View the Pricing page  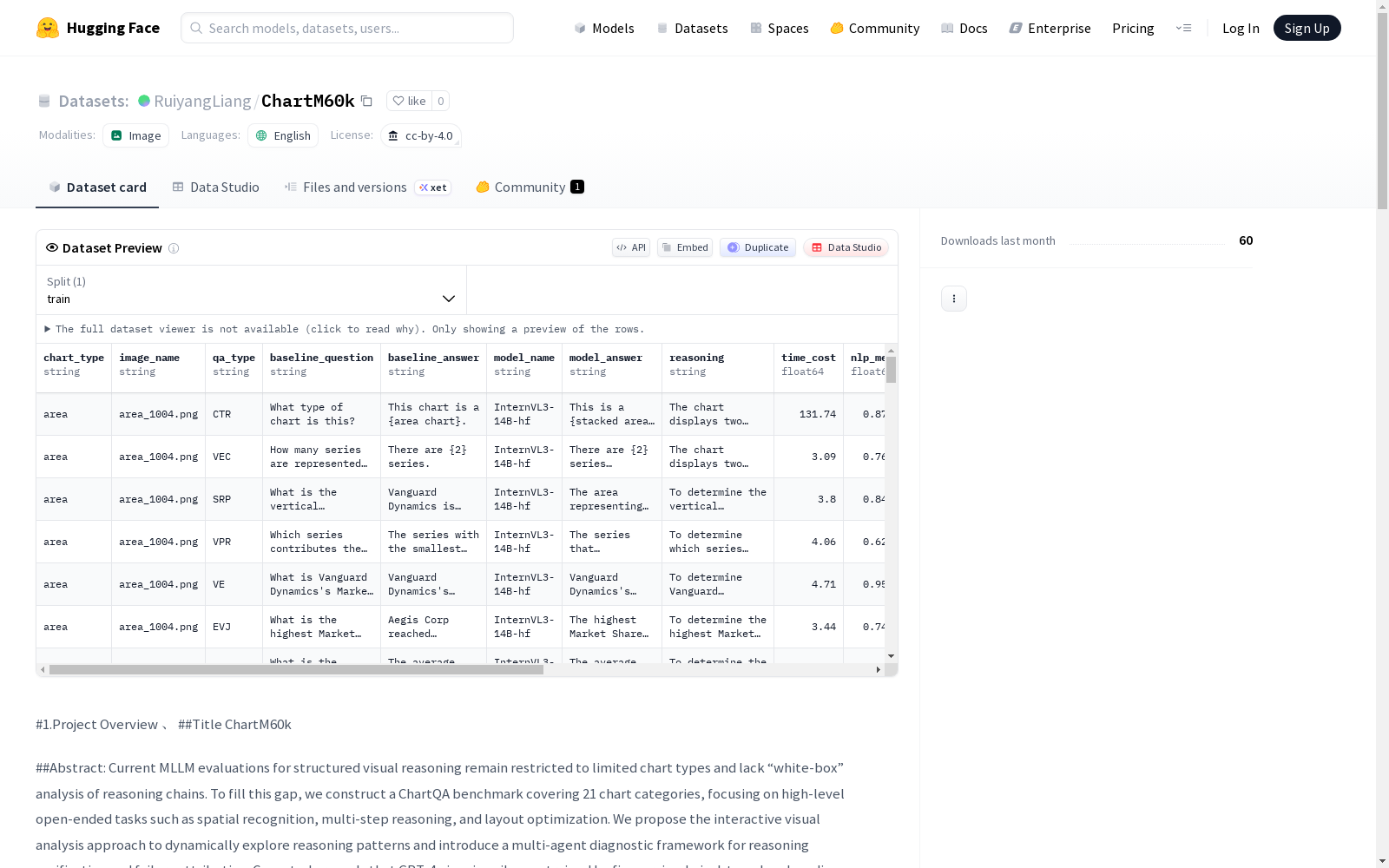pos(1133,28)
